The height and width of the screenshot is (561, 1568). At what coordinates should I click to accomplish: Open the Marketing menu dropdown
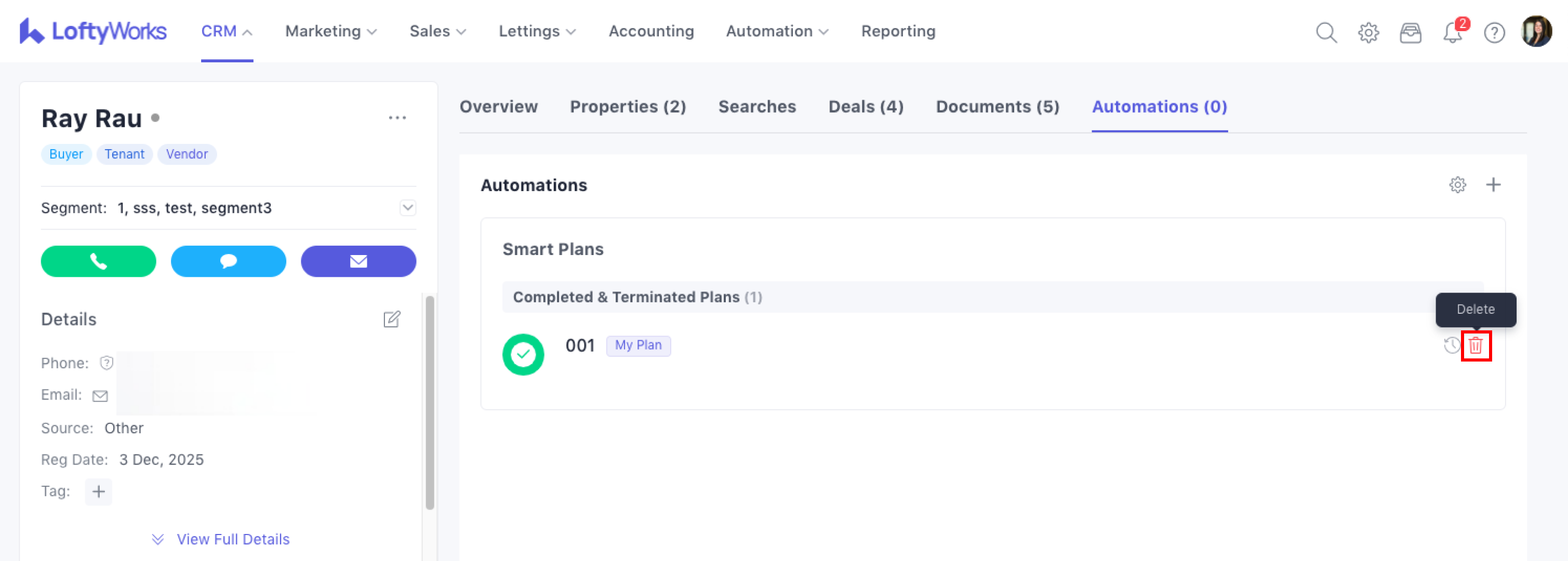330,31
